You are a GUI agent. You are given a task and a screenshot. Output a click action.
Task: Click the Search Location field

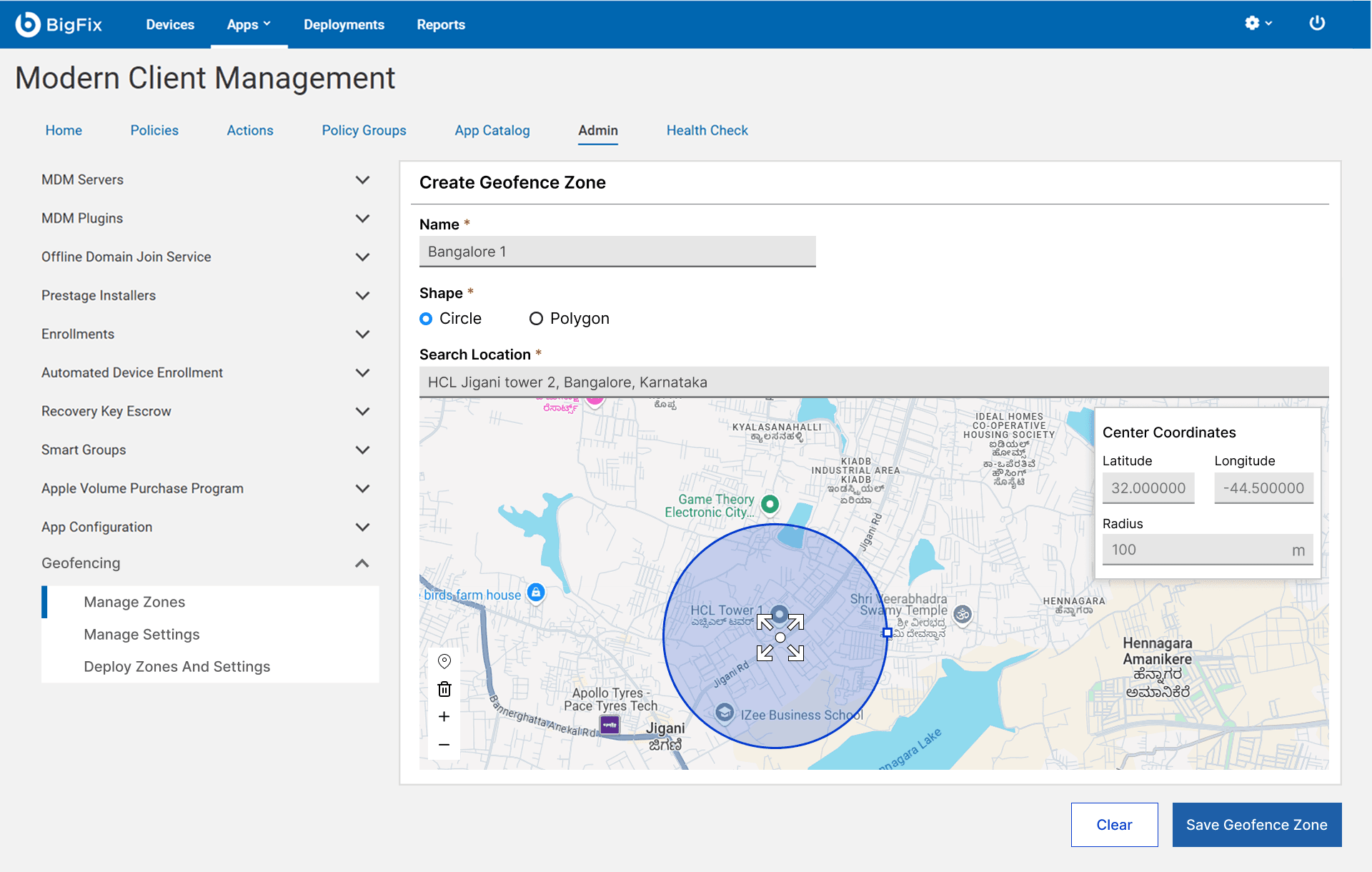click(874, 382)
